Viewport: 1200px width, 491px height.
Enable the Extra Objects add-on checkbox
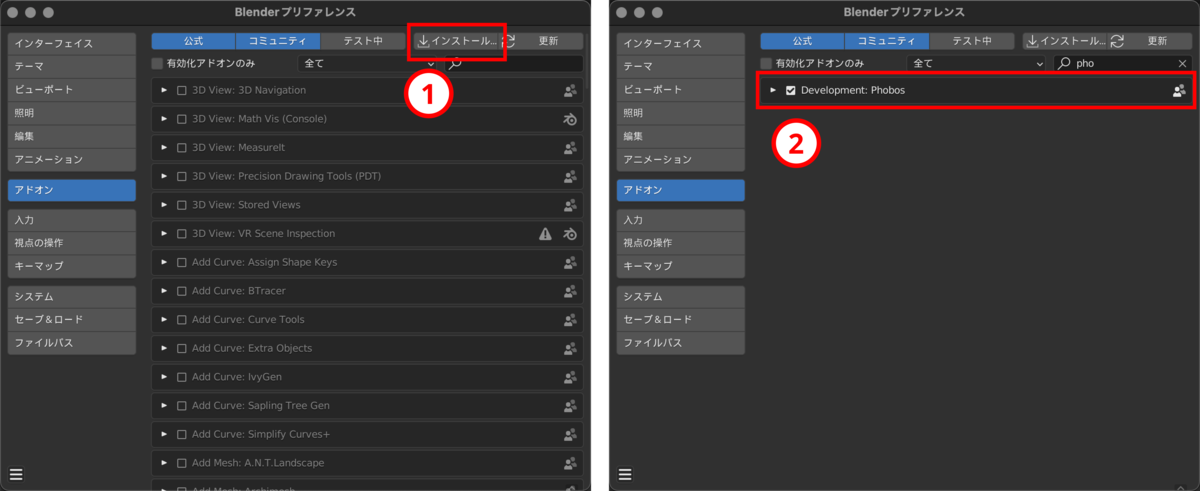(x=182, y=348)
